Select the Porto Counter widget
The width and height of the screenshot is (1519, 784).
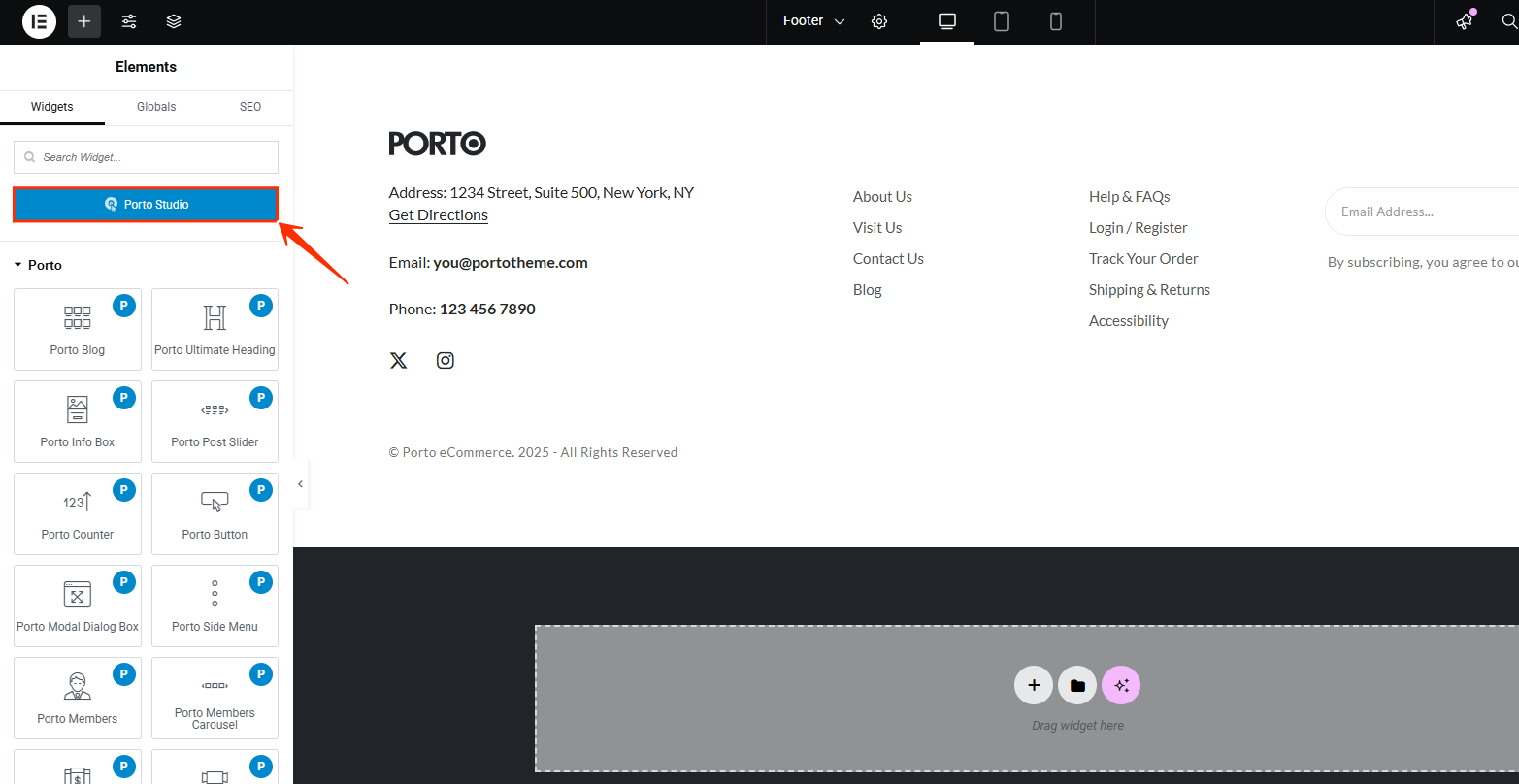point(78,513)
